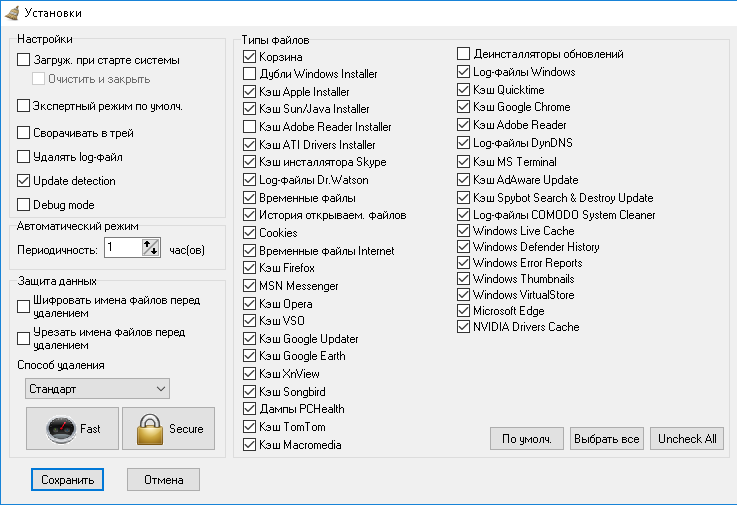Screen dimensions: 737x505
Task: Uncheck Кэш Google Chrome option
Action: coord(463,107)
